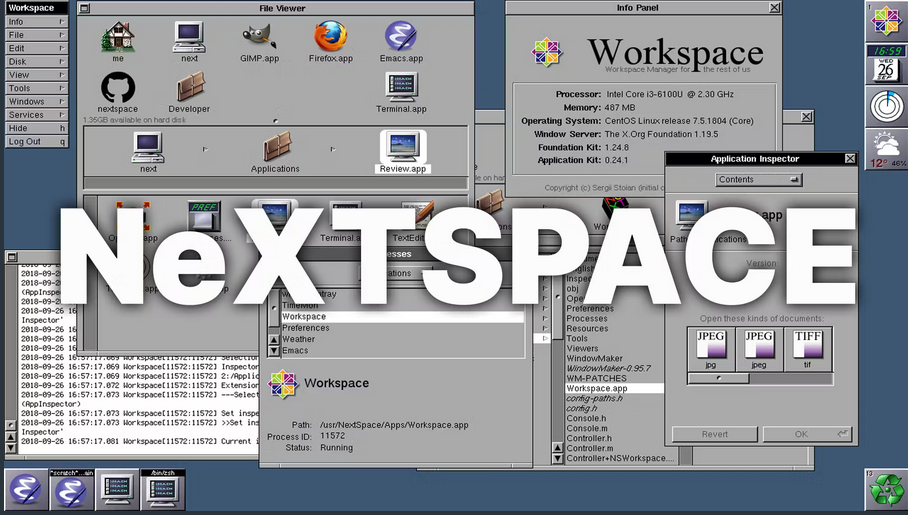The width and height of the screenshot is (908, 515).
Task: Open the Info menu item
Action: 36,21
